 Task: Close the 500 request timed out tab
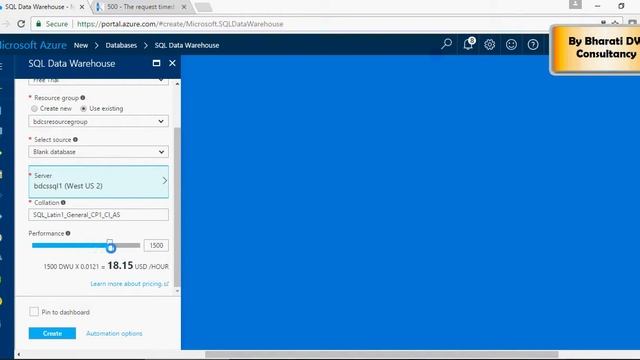point(184,7)
